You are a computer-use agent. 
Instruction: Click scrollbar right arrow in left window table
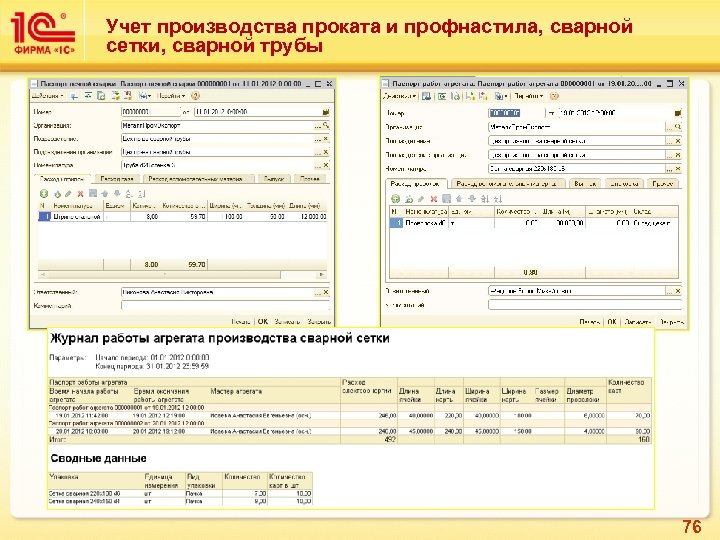click(322, 275)
